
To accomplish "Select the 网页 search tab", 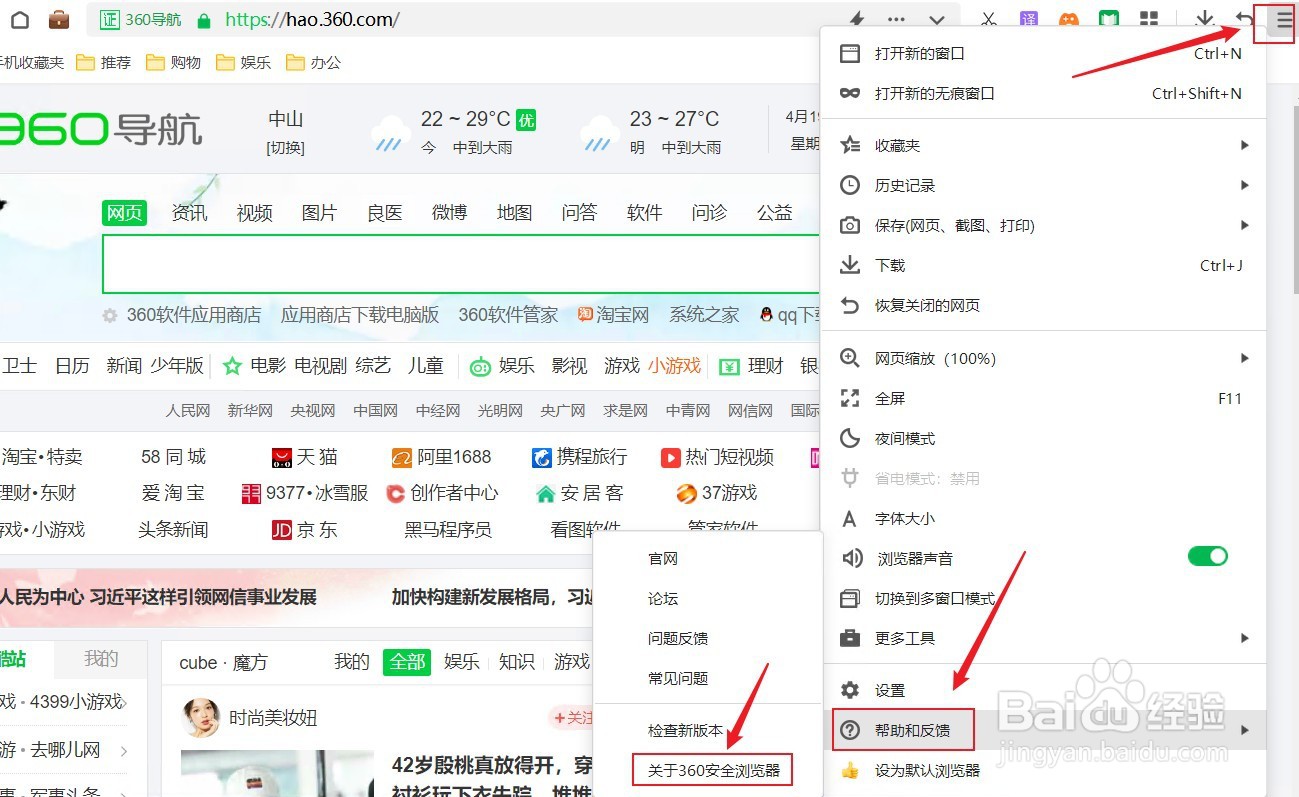I will click(x=124, y=212).
